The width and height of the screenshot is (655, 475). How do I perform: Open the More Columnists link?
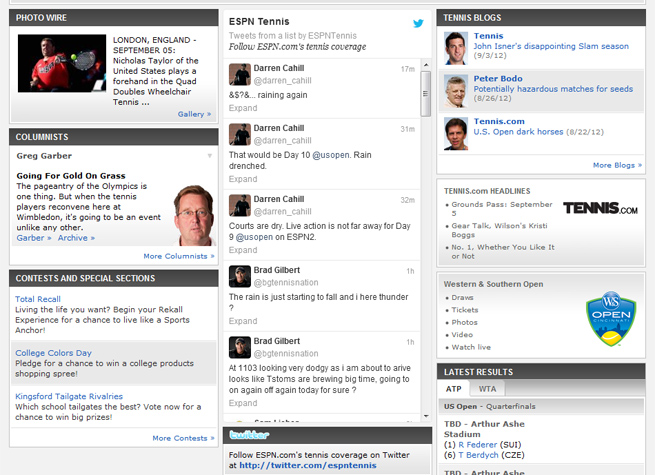click(x=179, y=256)
